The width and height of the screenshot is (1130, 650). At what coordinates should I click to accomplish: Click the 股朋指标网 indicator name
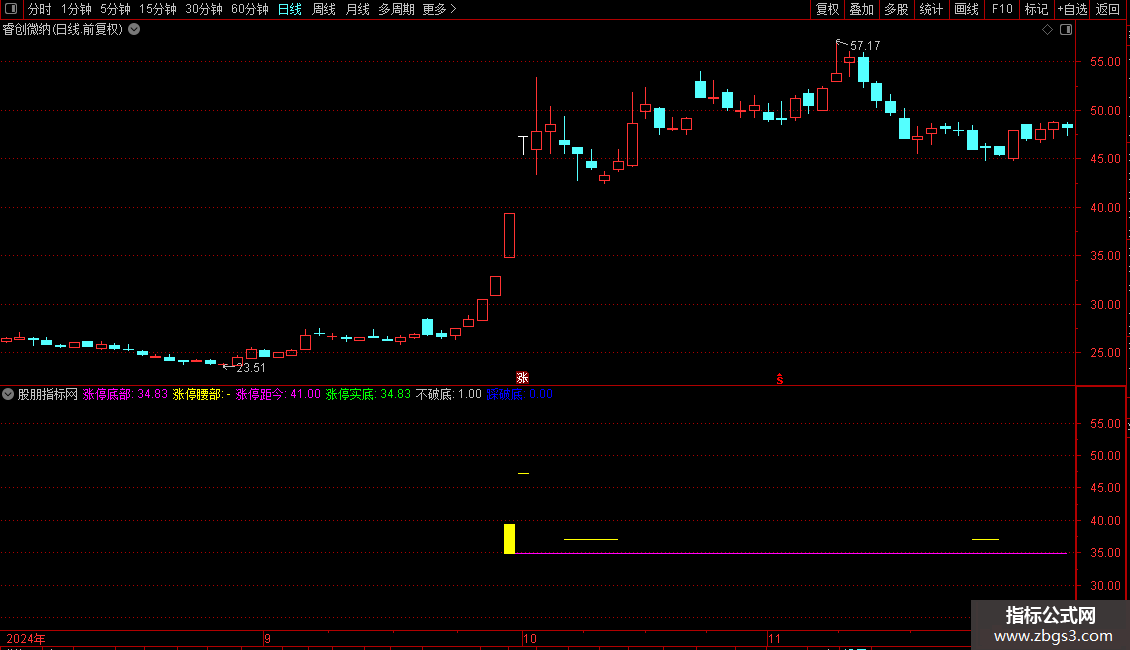click(48, 394)
